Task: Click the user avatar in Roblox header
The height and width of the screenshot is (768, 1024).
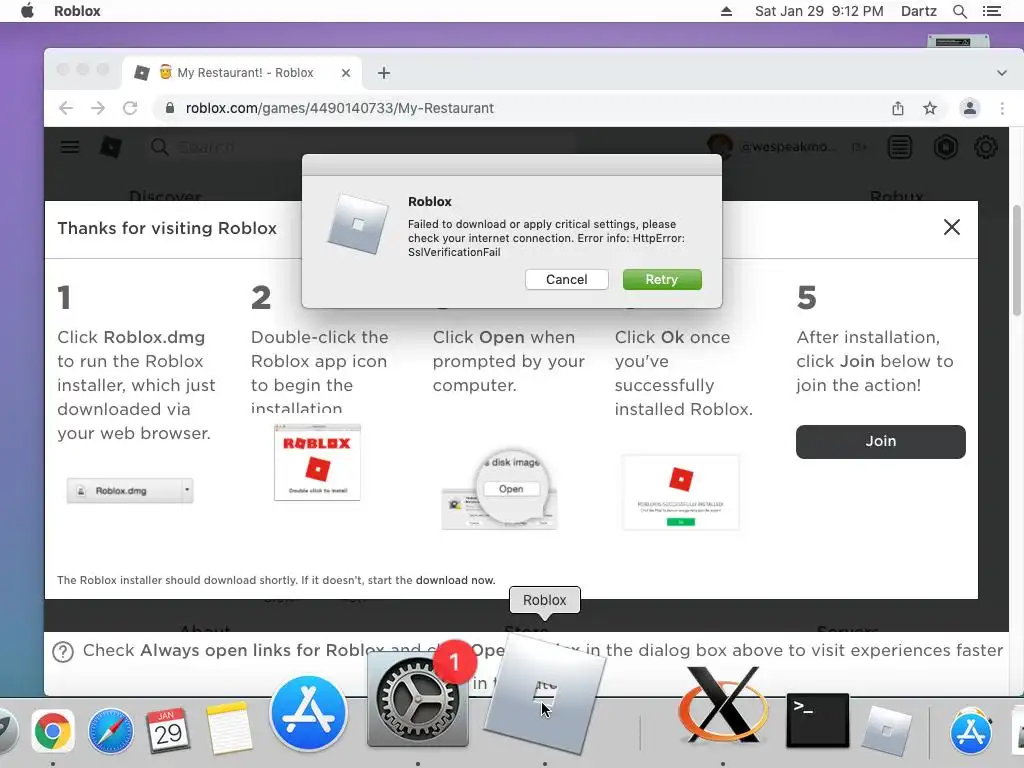Action: 720,146
